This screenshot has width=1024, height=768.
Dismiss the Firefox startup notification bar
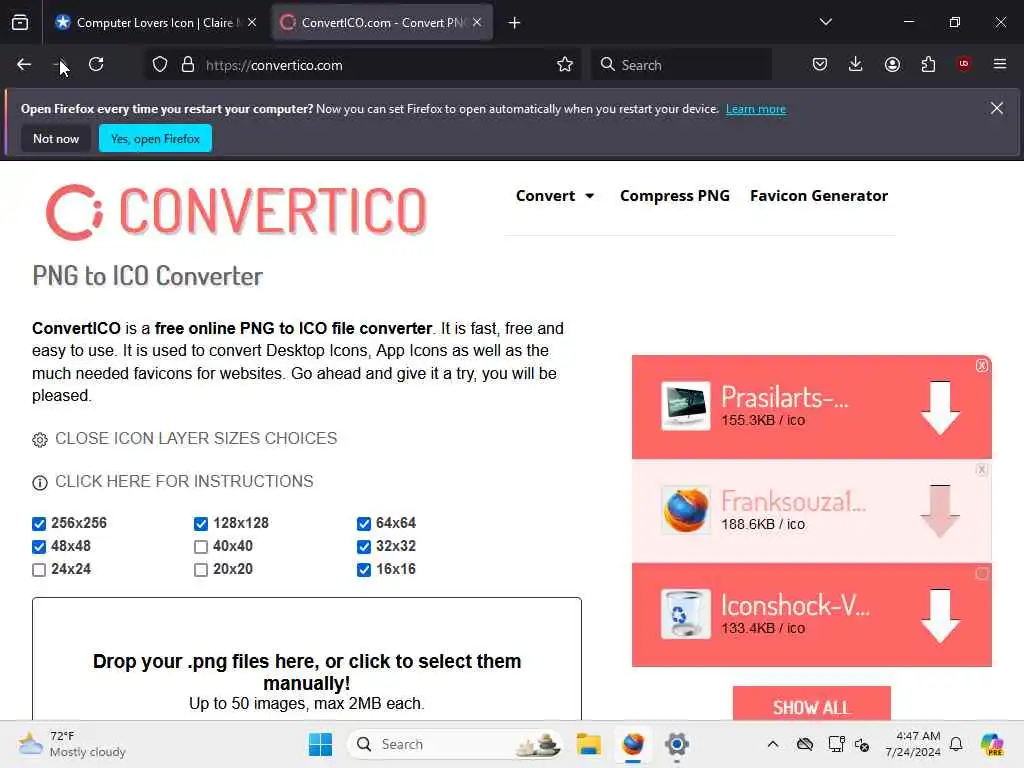[x=997, y=108]
